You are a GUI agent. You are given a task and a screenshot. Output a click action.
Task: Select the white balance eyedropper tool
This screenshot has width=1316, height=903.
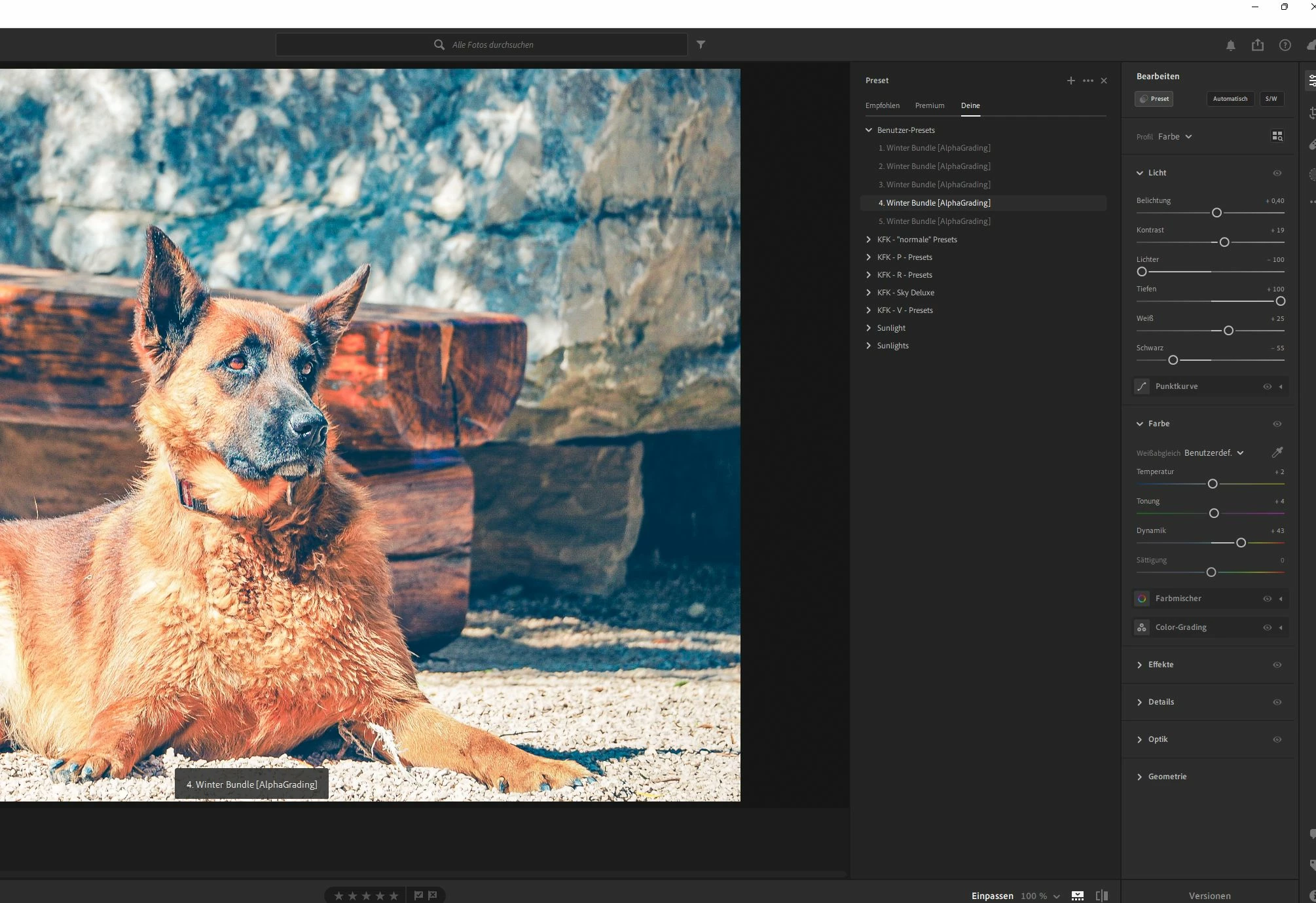(1277, 452)
